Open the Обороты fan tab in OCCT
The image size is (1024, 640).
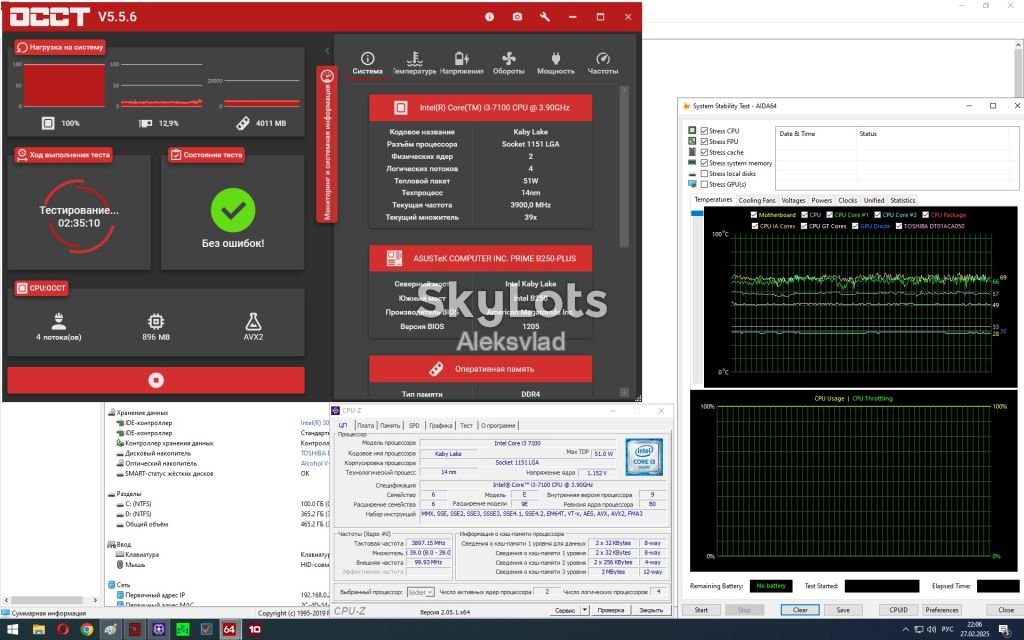pos(509,63)
